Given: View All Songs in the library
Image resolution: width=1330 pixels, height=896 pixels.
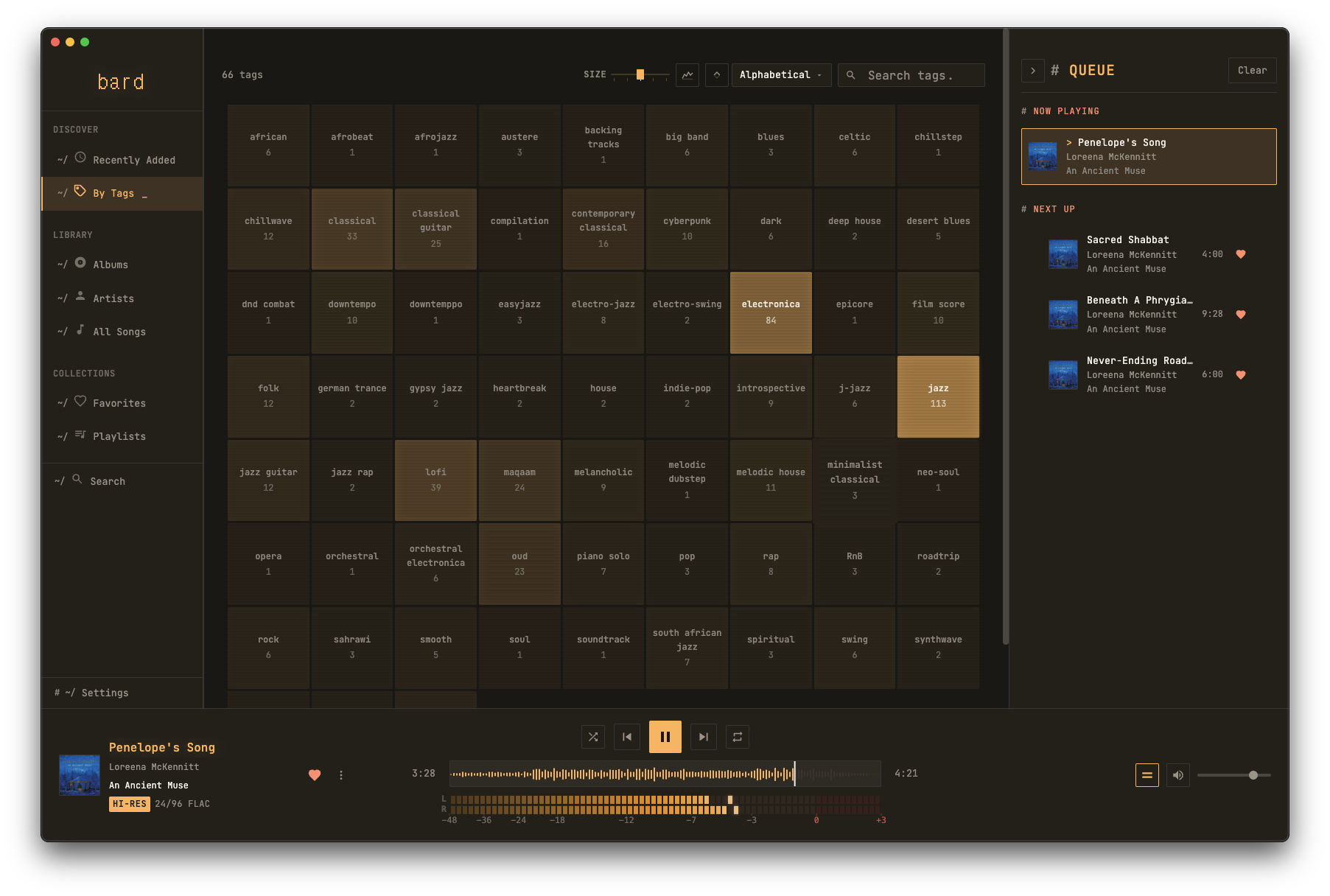Looking at the screenshot, I should point(119,332).
